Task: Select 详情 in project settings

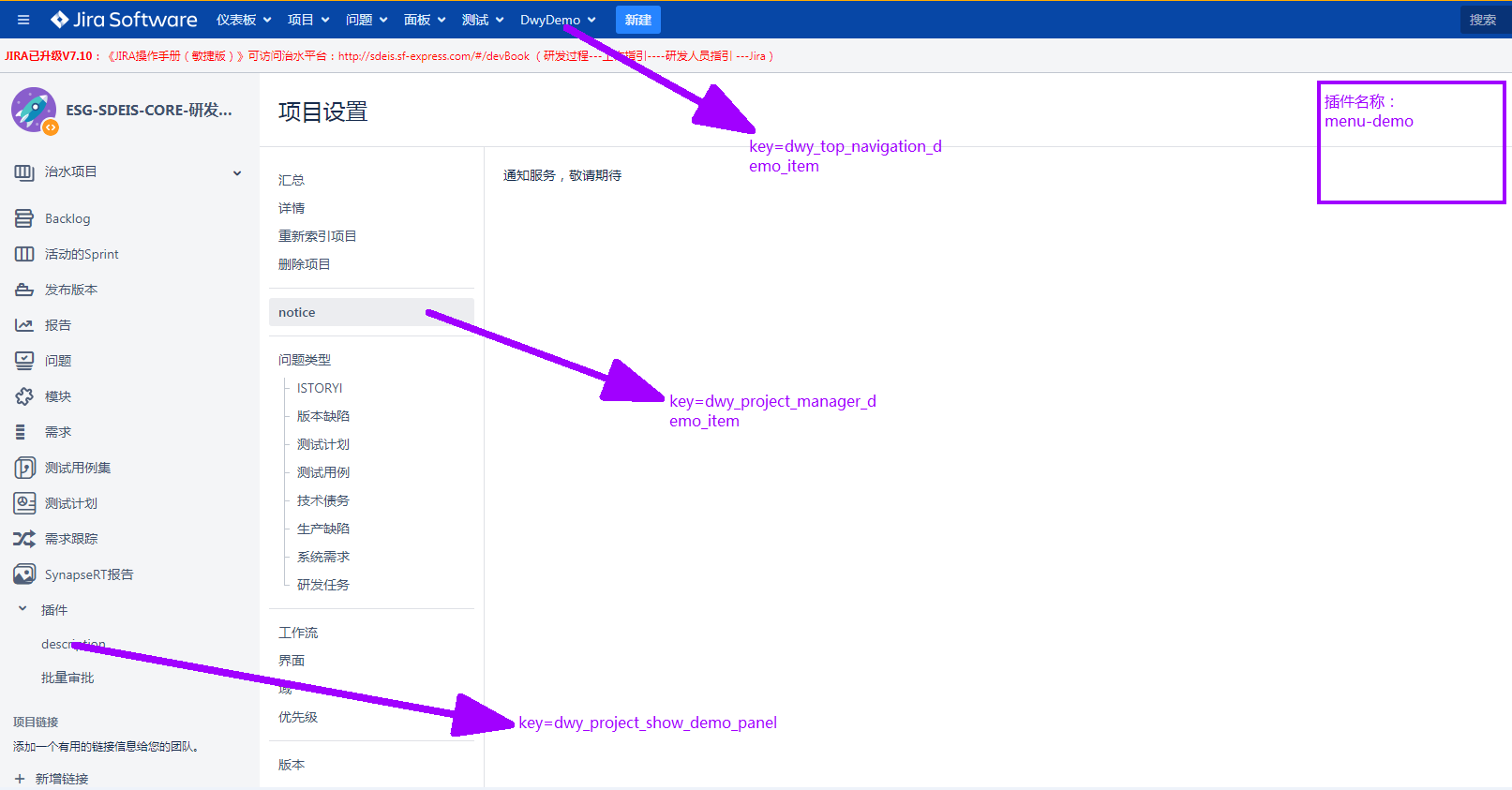Action: point(292,208)
